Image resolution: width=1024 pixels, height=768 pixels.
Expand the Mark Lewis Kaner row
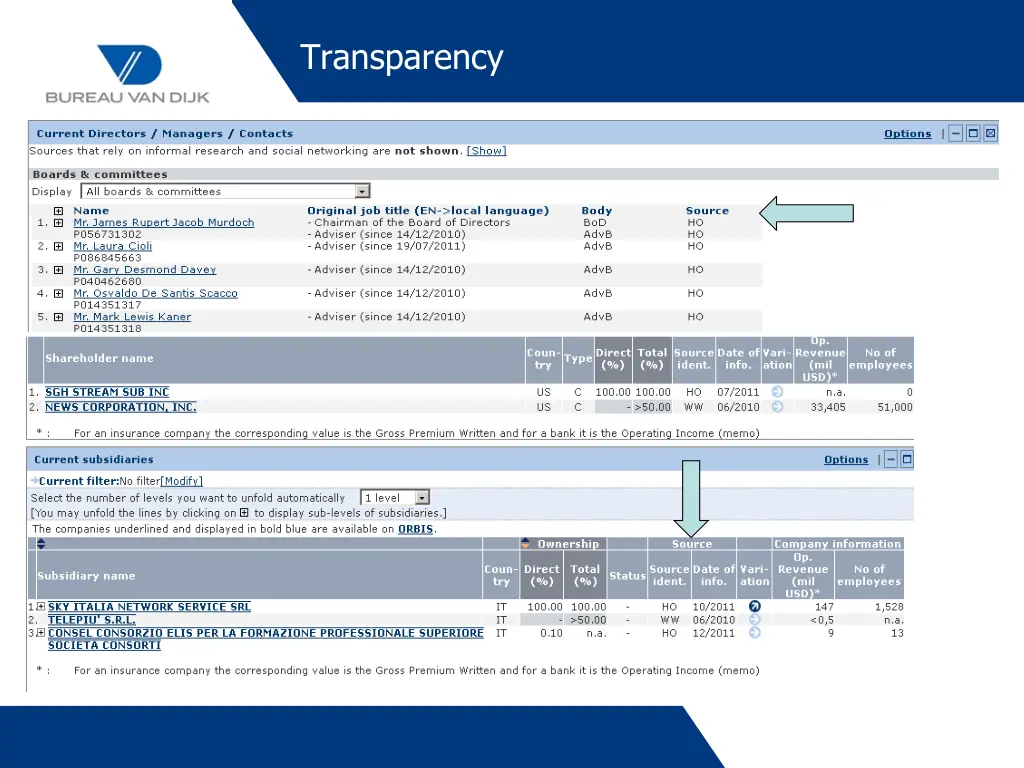(x=59, y=317)
